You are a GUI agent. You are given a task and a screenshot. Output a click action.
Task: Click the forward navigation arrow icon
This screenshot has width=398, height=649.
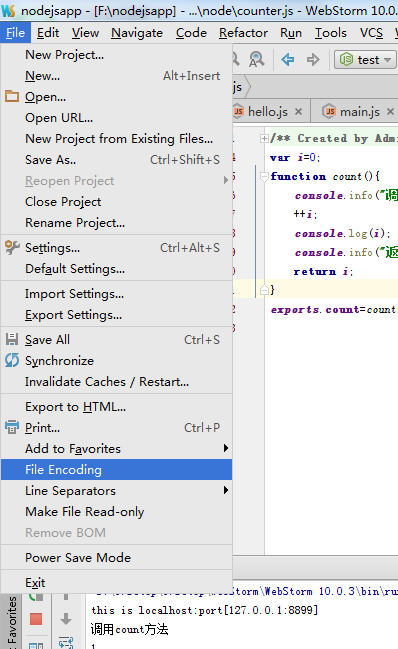(x=313, y=60)
